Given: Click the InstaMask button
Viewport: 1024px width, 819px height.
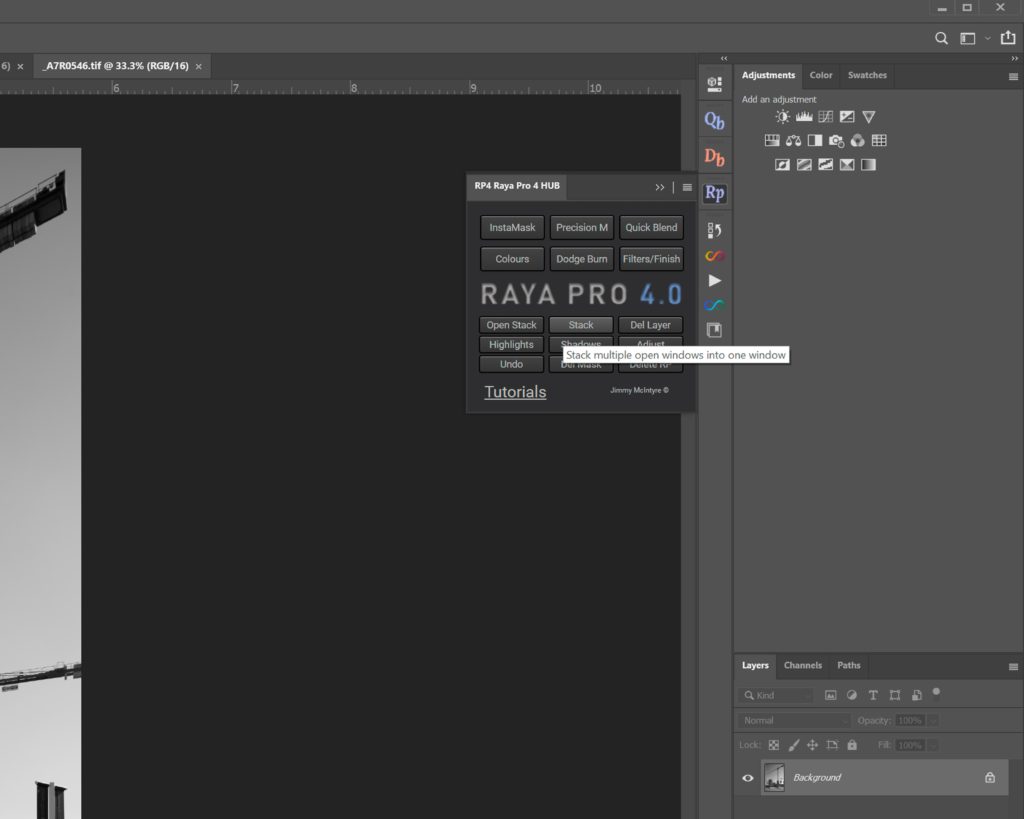Looking at the screenshot, I should (512, 228).
